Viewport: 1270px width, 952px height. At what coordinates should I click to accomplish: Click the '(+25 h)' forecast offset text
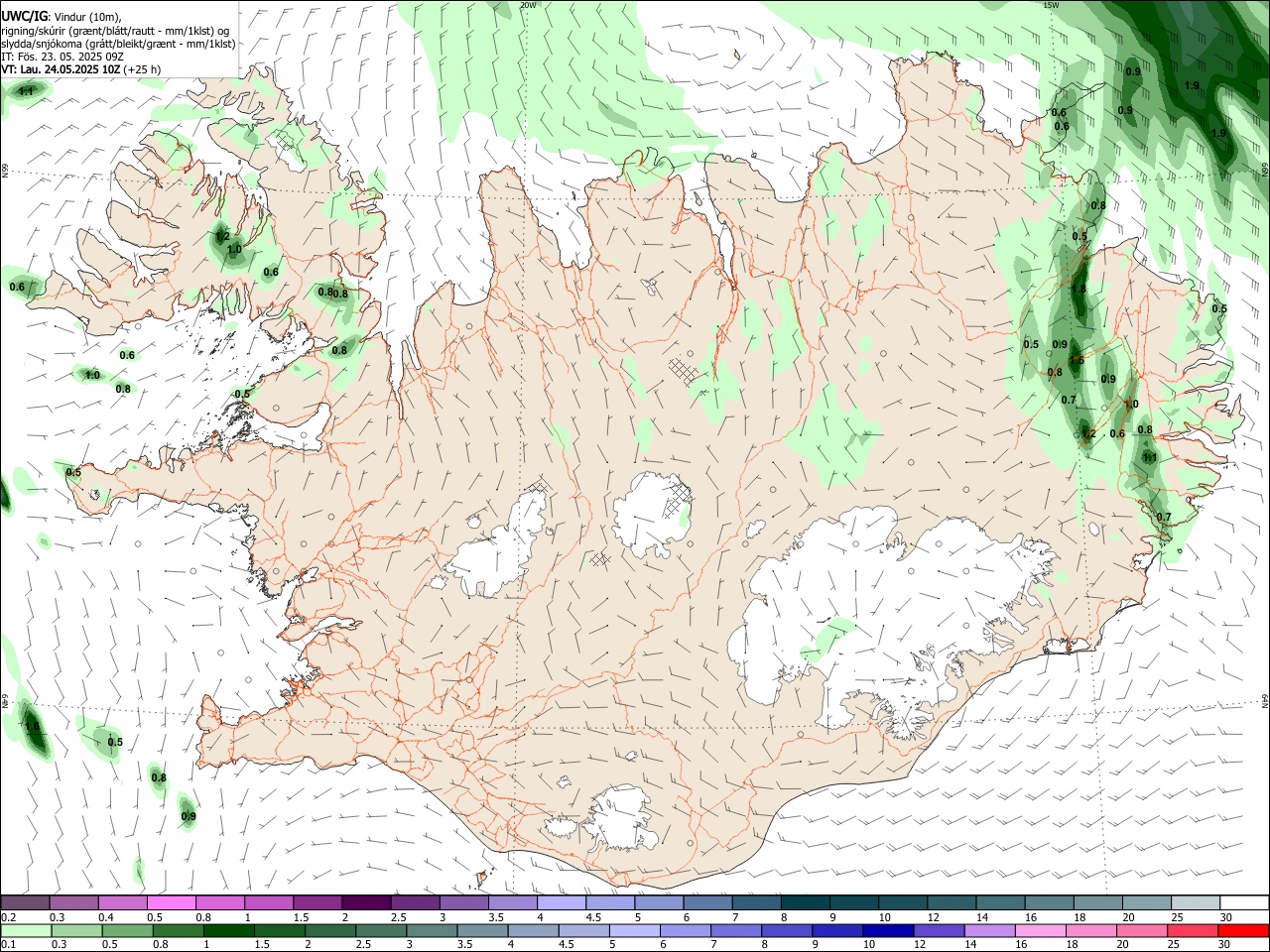coord(143,69)
